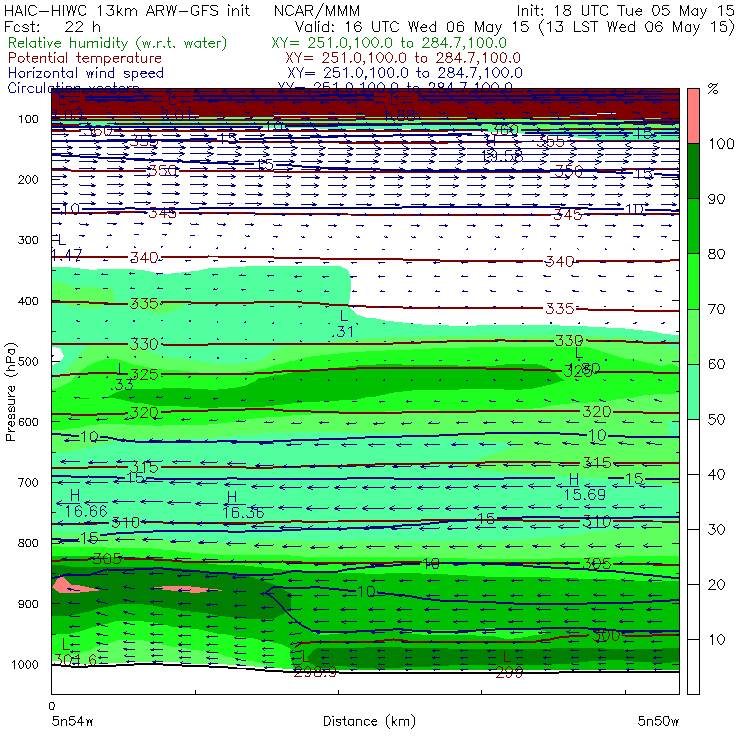Click the '%' unit above the colorbar
The width and height of the screenshot is (740, 740).
(713, 89)
